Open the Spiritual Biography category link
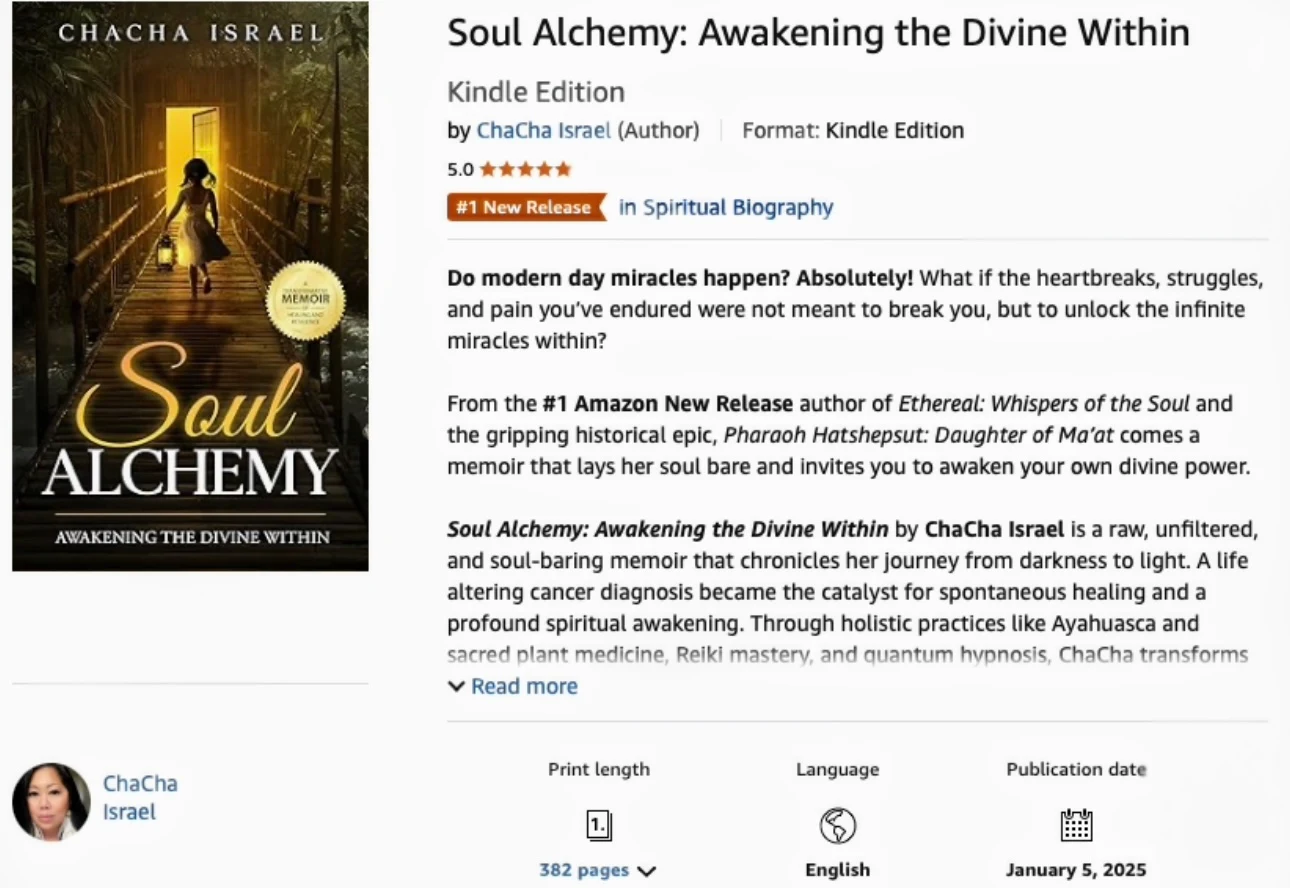Screen dimensions: 1290x888 (726, 207)
